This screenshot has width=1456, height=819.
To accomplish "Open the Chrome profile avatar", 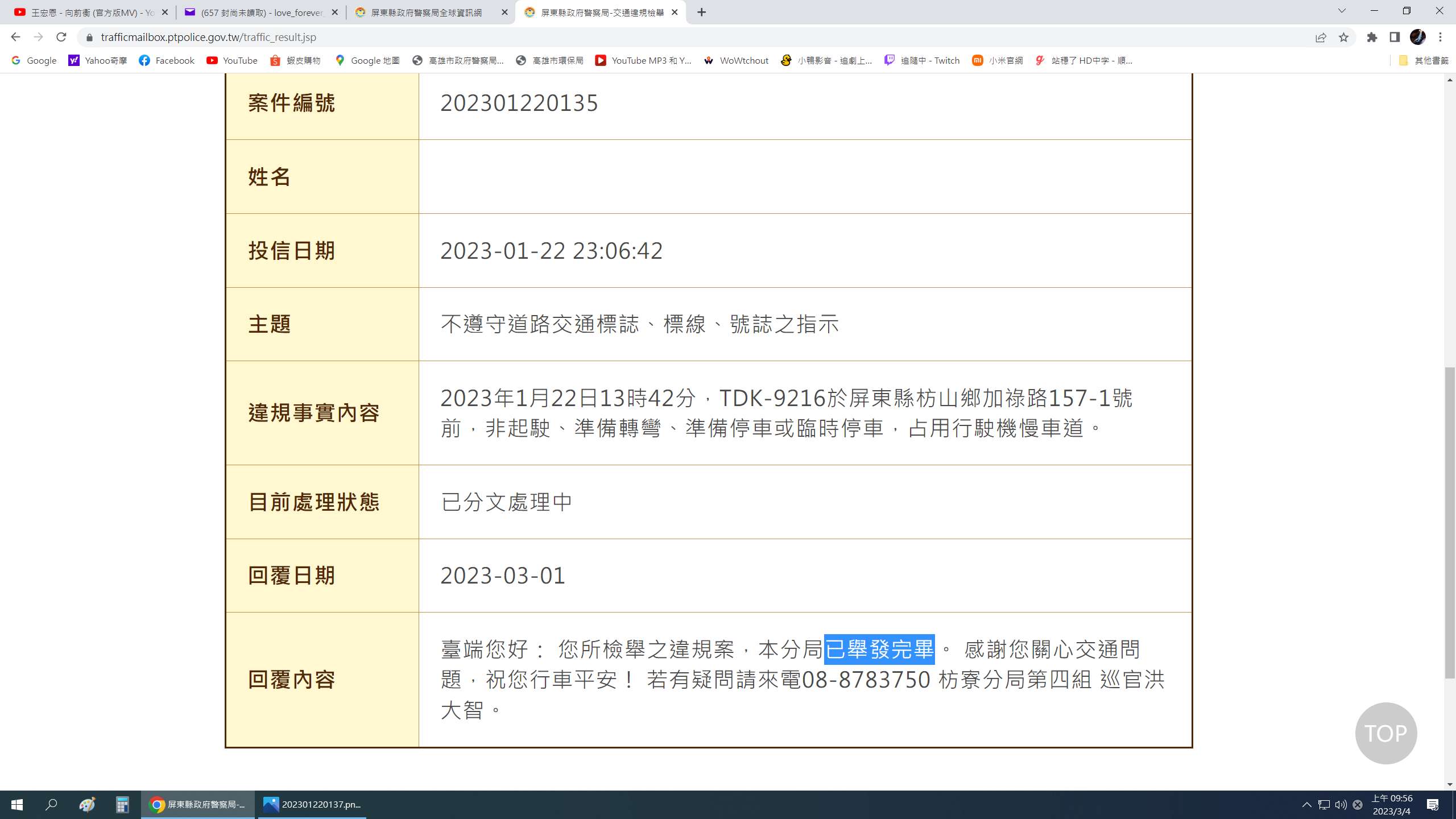I will pyautogui.click(x=1417, y=37).
